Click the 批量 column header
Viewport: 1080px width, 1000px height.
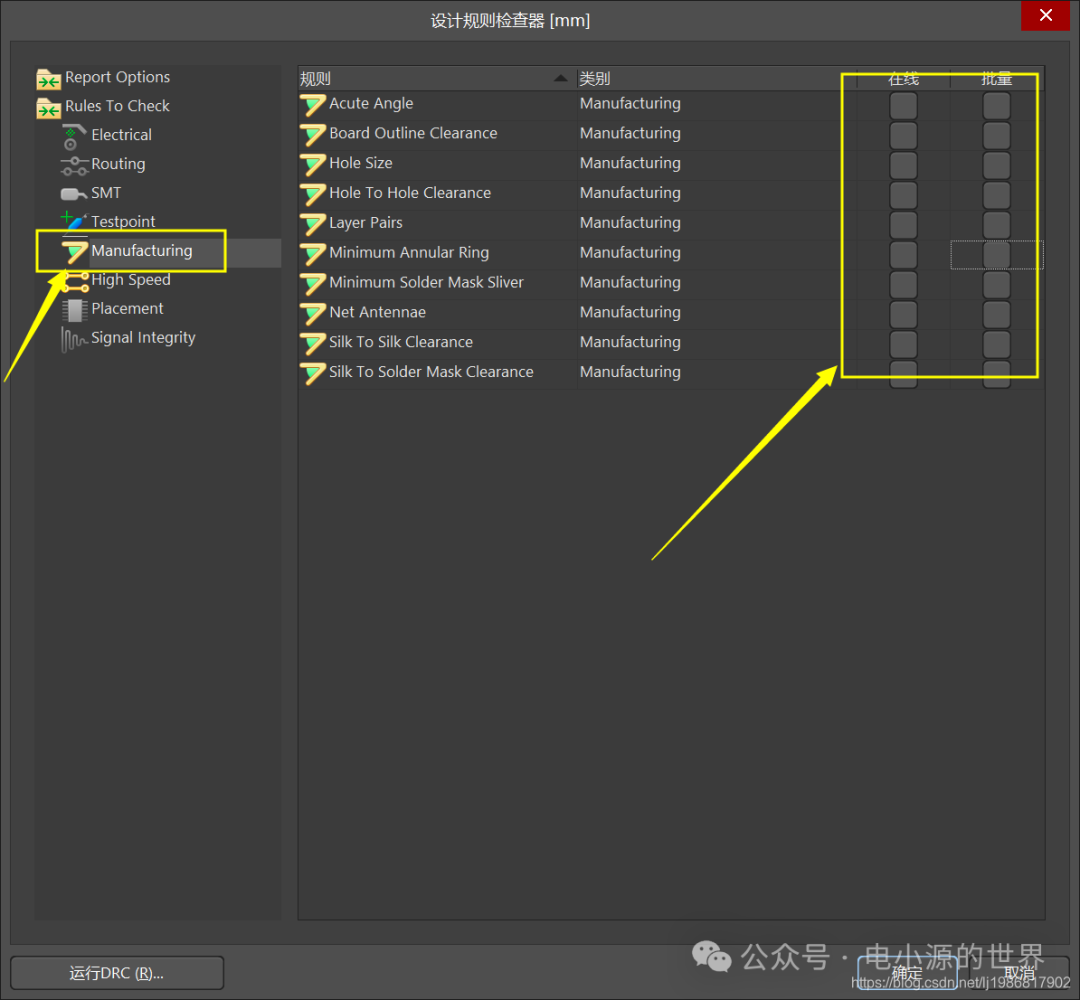[x=996, y=79]
